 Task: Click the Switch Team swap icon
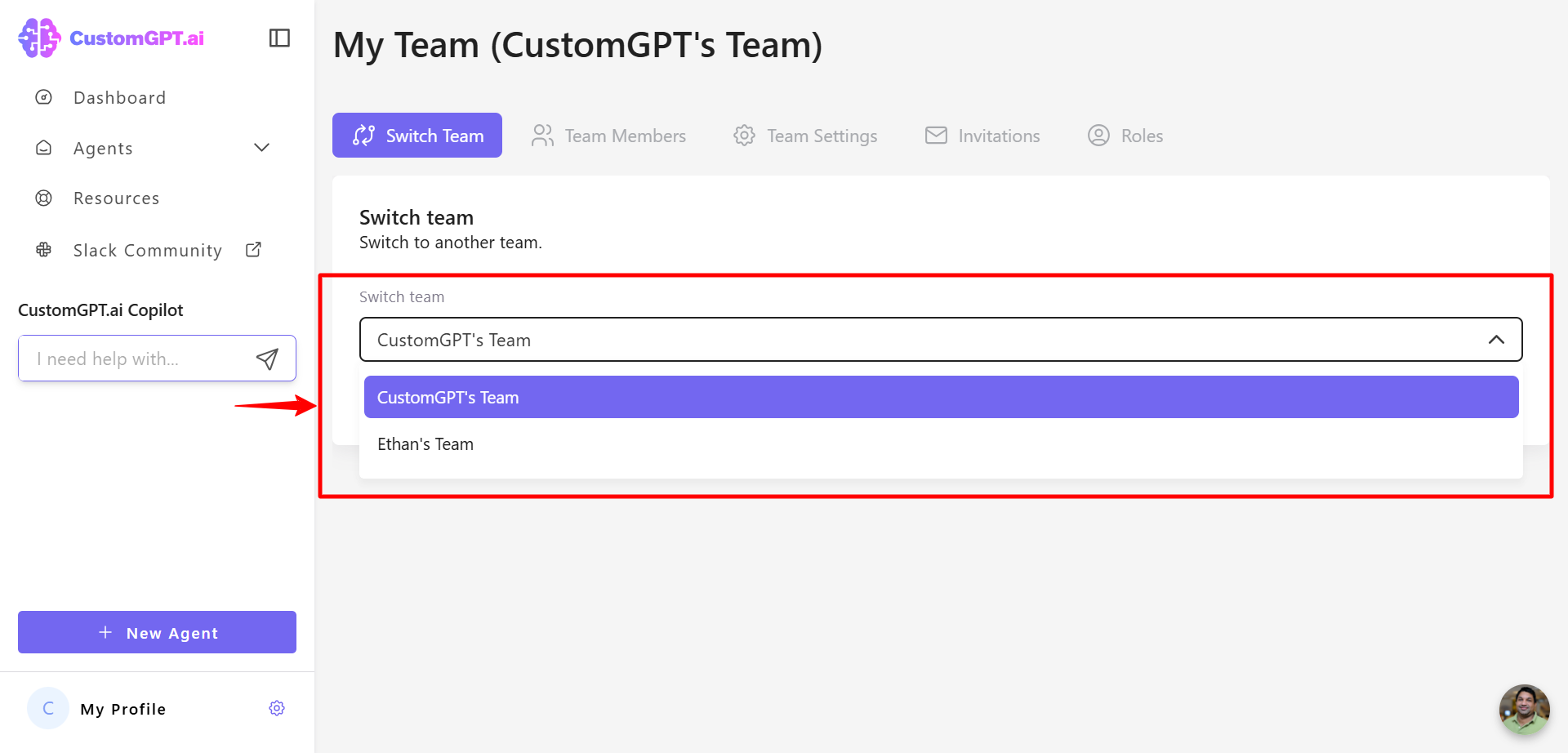tap(364, 136)
